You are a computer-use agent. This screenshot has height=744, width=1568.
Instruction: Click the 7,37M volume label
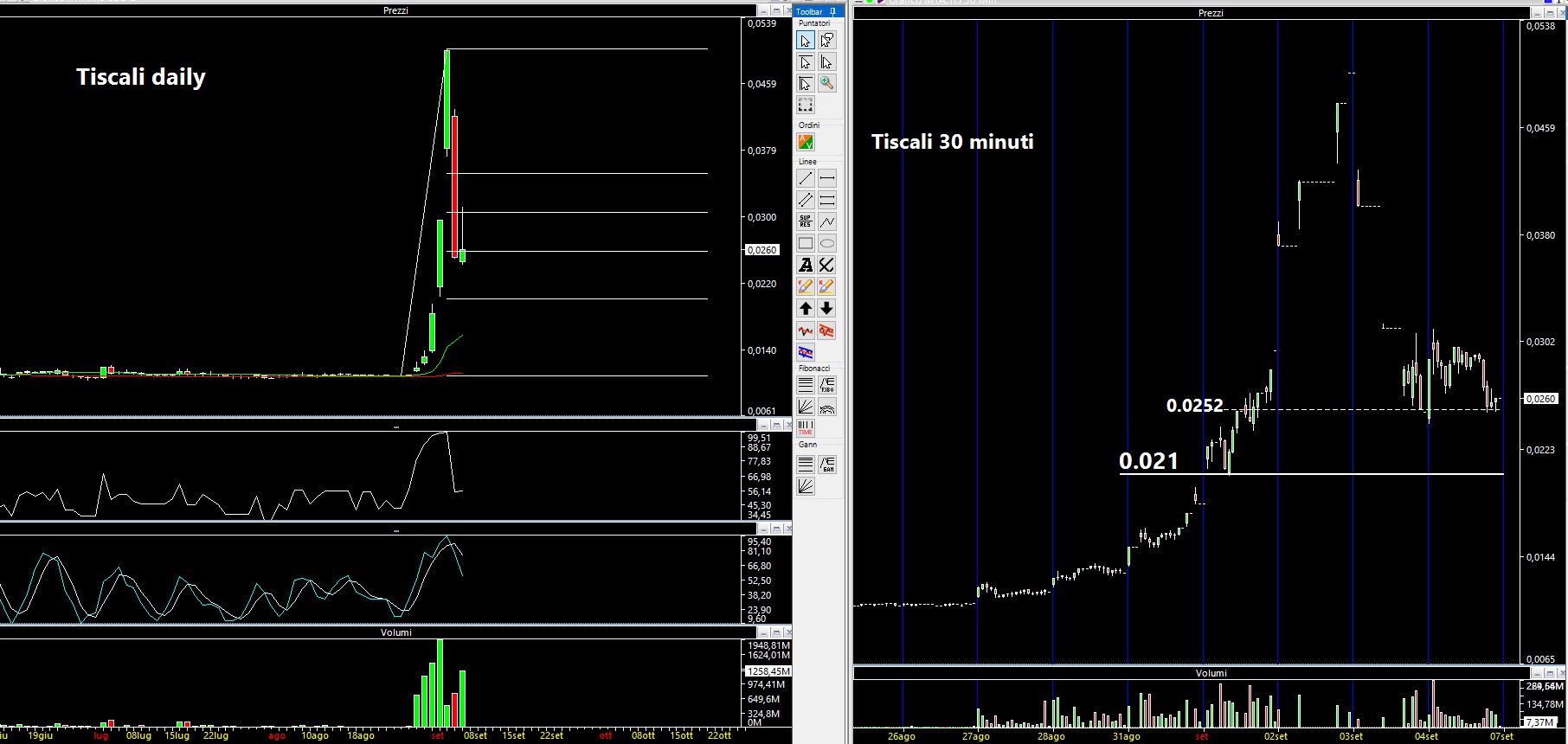[x=1539, y=722]
